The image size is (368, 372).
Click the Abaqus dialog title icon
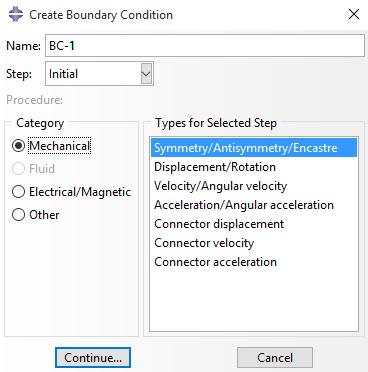point(16,15)
